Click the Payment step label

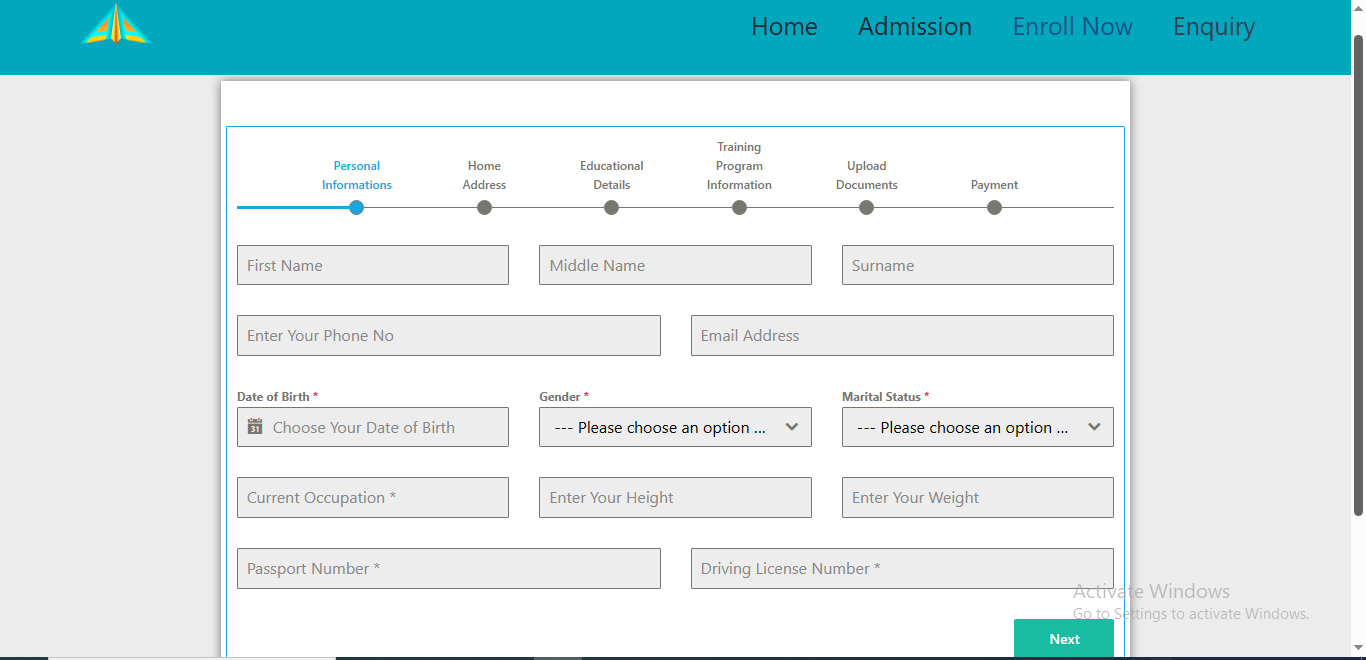994,185
